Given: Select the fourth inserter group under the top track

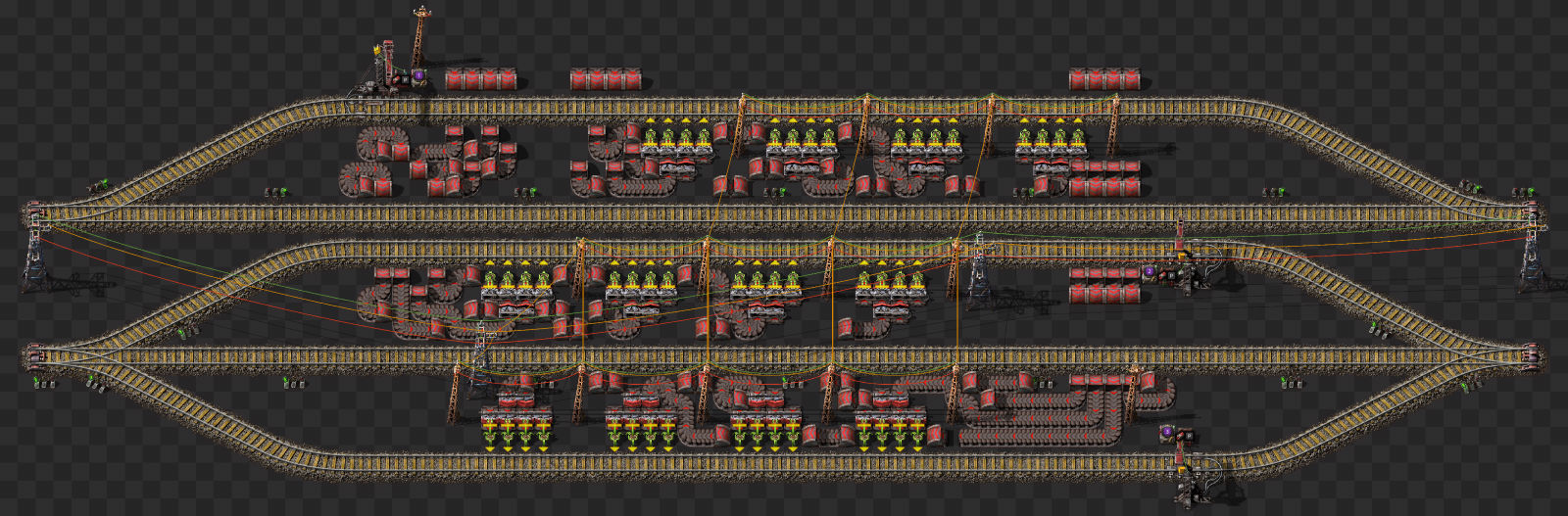Looking at the screenshot, I should 1052,139.
